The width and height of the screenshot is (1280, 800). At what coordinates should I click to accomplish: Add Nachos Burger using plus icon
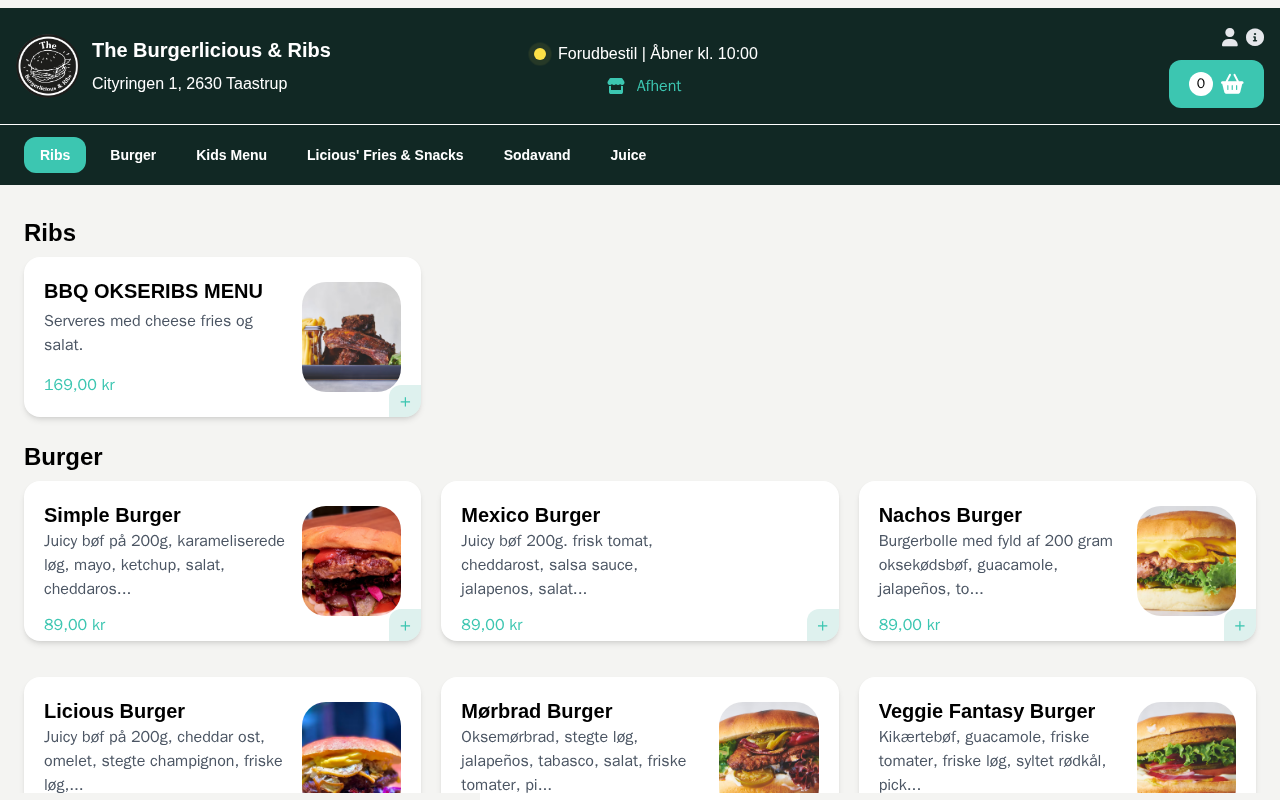point(1240,625)
